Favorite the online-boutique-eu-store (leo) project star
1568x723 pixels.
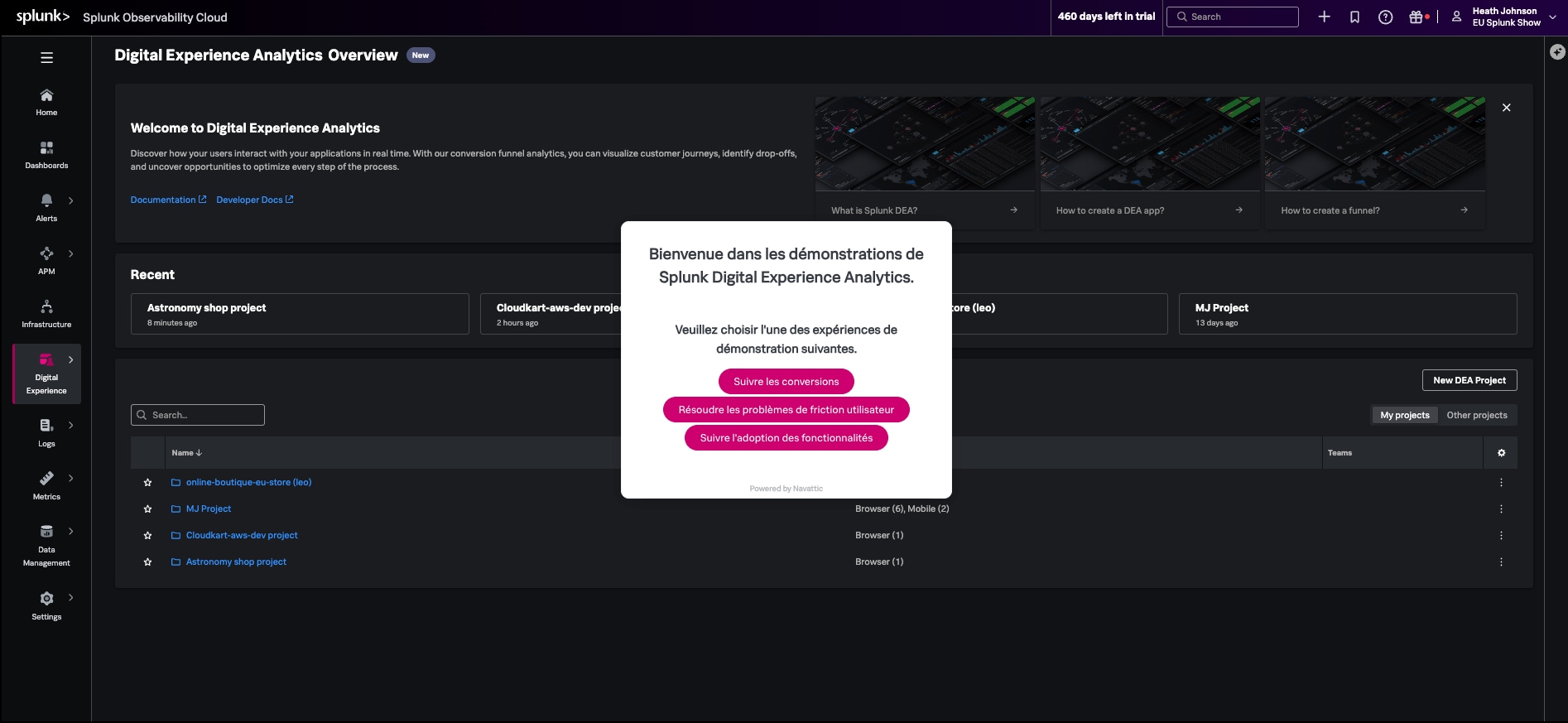147,482
